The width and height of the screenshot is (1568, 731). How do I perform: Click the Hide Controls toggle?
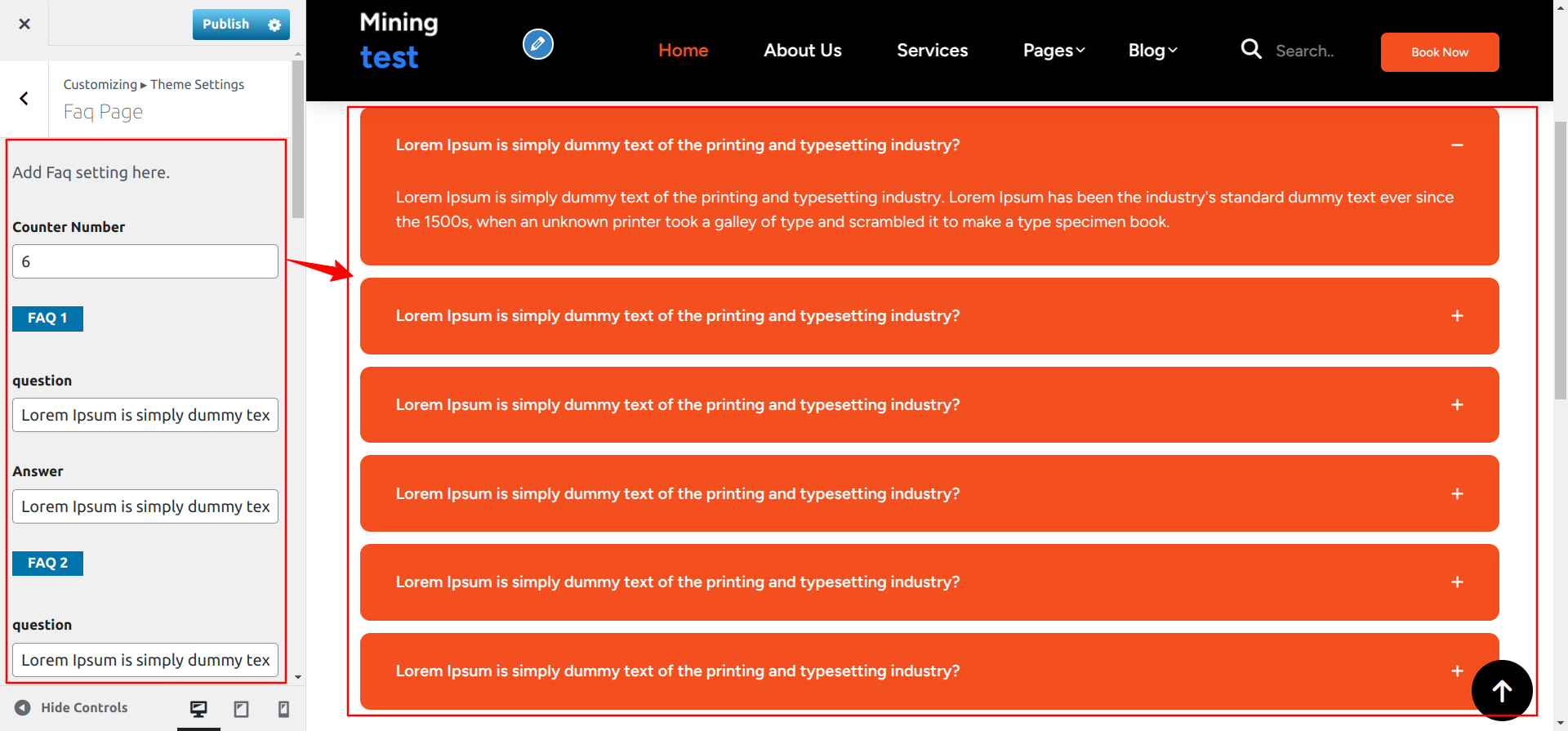(72, 708)
